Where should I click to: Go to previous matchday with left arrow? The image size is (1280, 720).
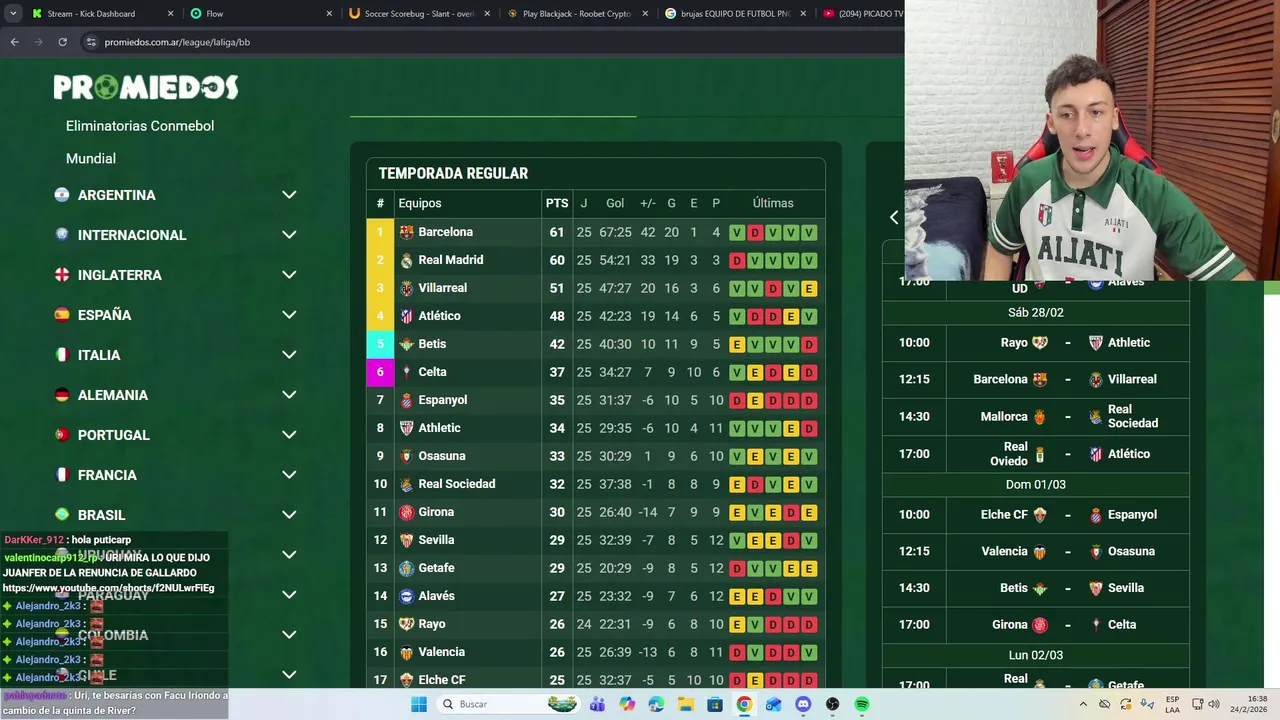(x=894, y=217)
